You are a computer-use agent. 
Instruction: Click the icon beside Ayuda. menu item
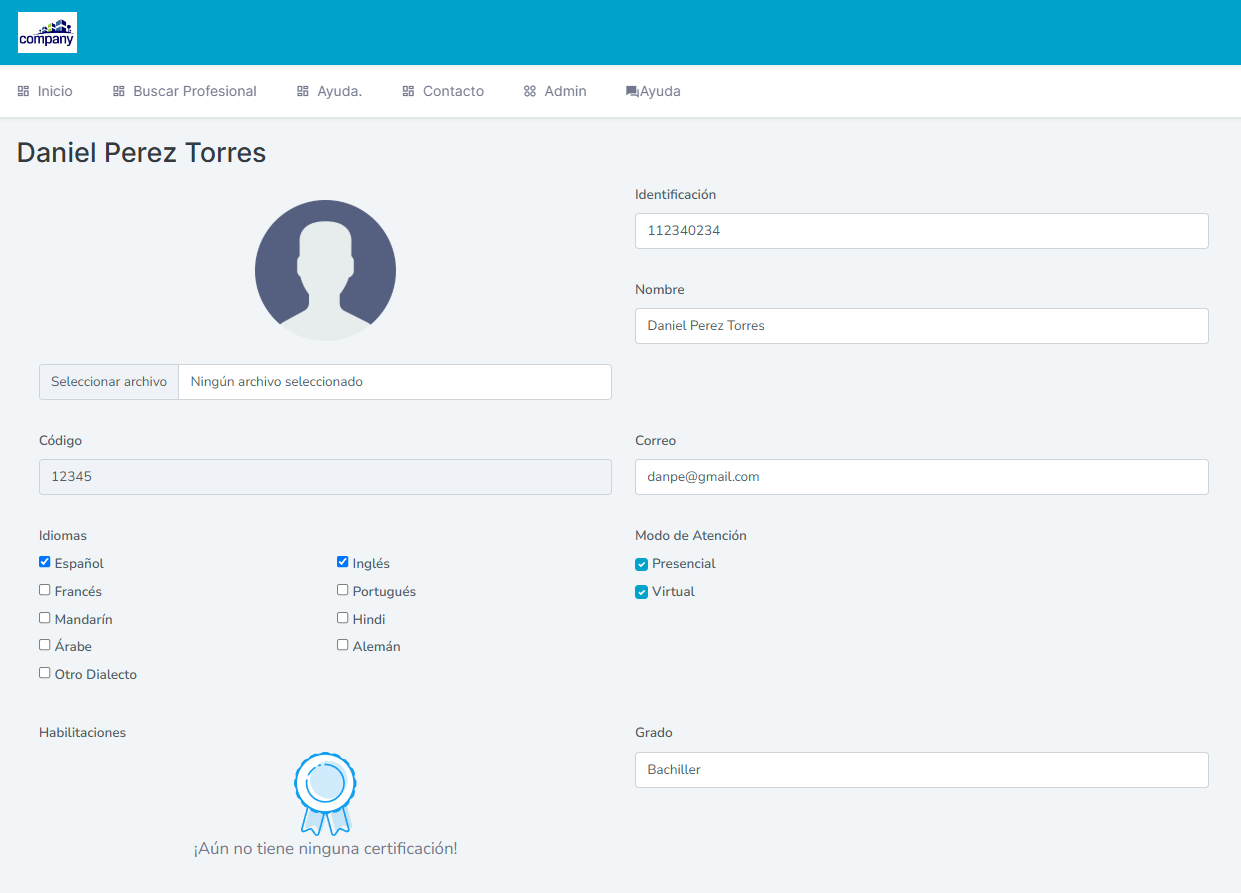point(303,91)
